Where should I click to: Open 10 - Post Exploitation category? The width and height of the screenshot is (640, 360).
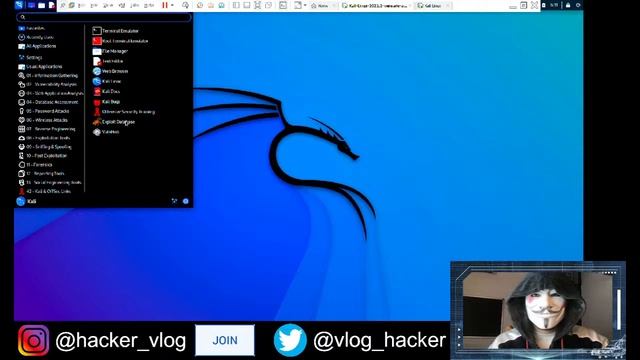pyautogui.click(x=42, y=156)
